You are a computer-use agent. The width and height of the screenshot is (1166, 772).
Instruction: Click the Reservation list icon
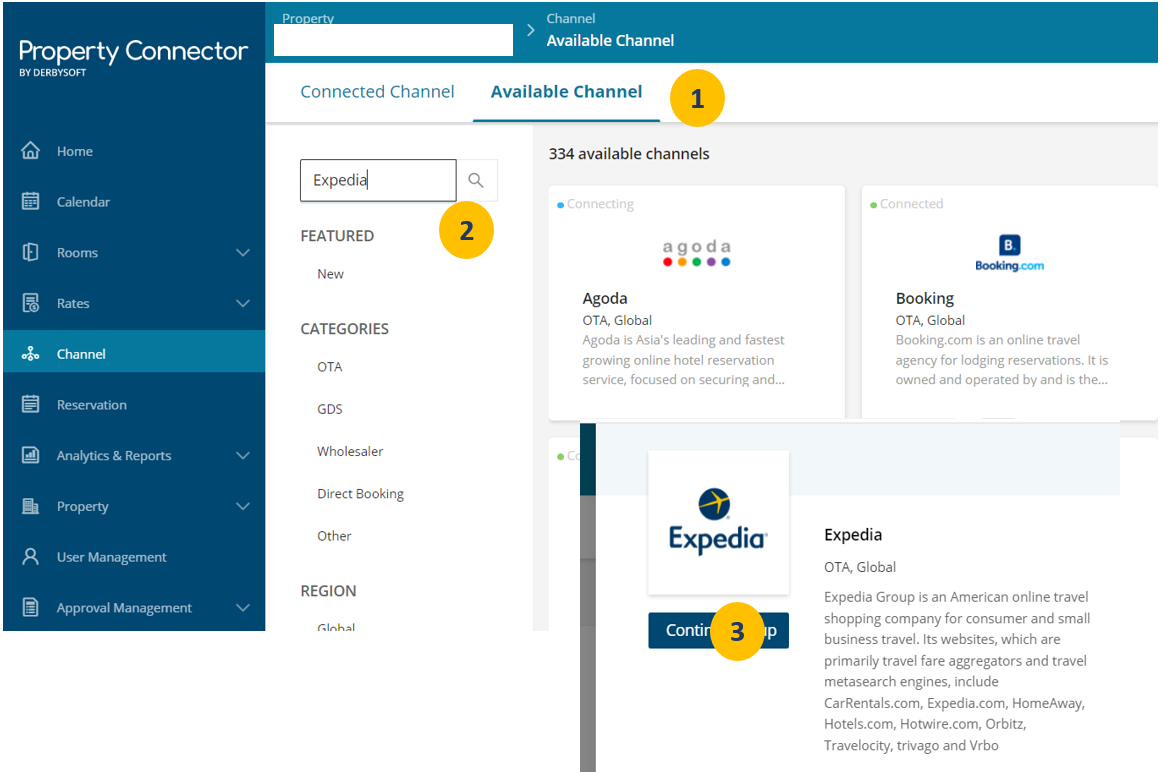(30, 405)
